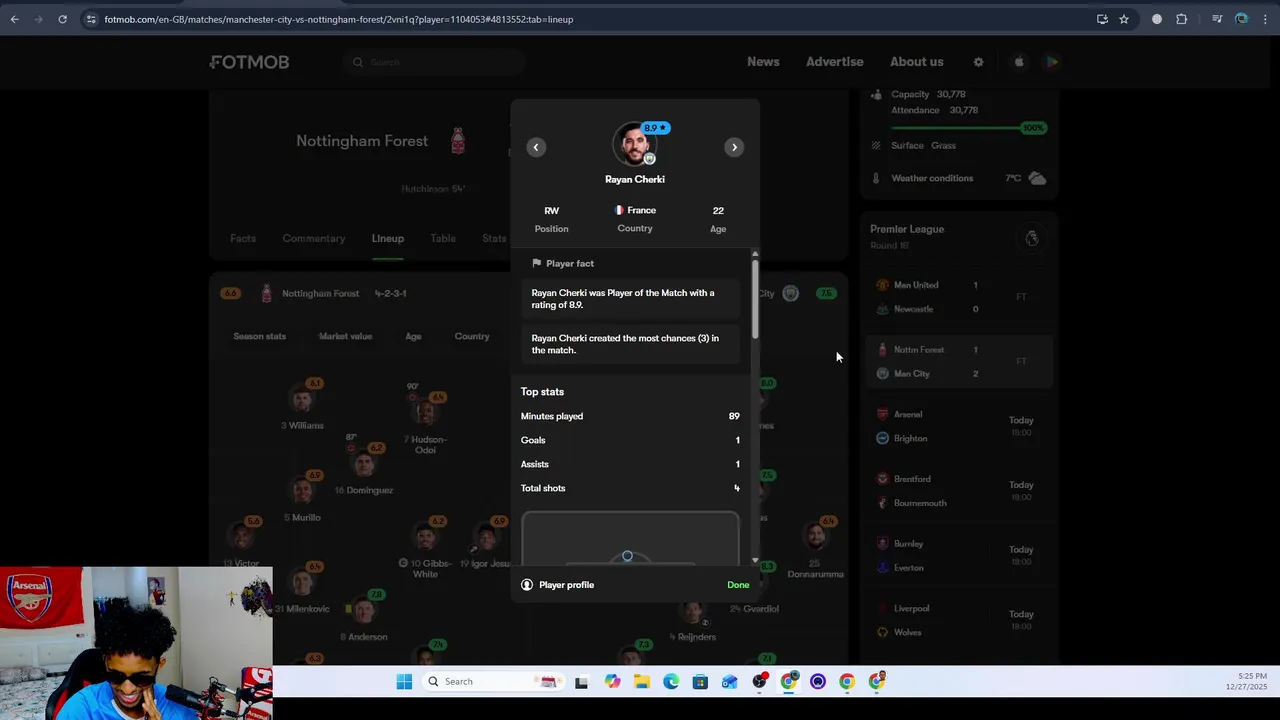Select player Anderson in lineup
Viewport: 1280px width, 720px height.
(x=364, y=612)
